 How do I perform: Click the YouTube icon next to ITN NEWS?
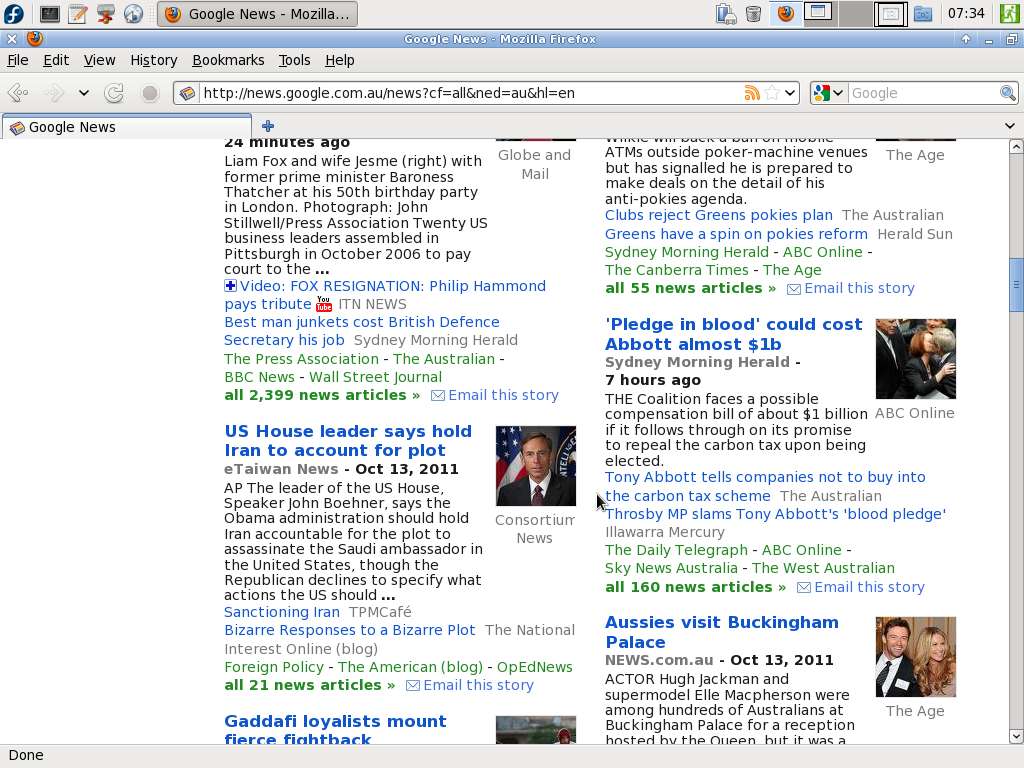pos(324,304)
